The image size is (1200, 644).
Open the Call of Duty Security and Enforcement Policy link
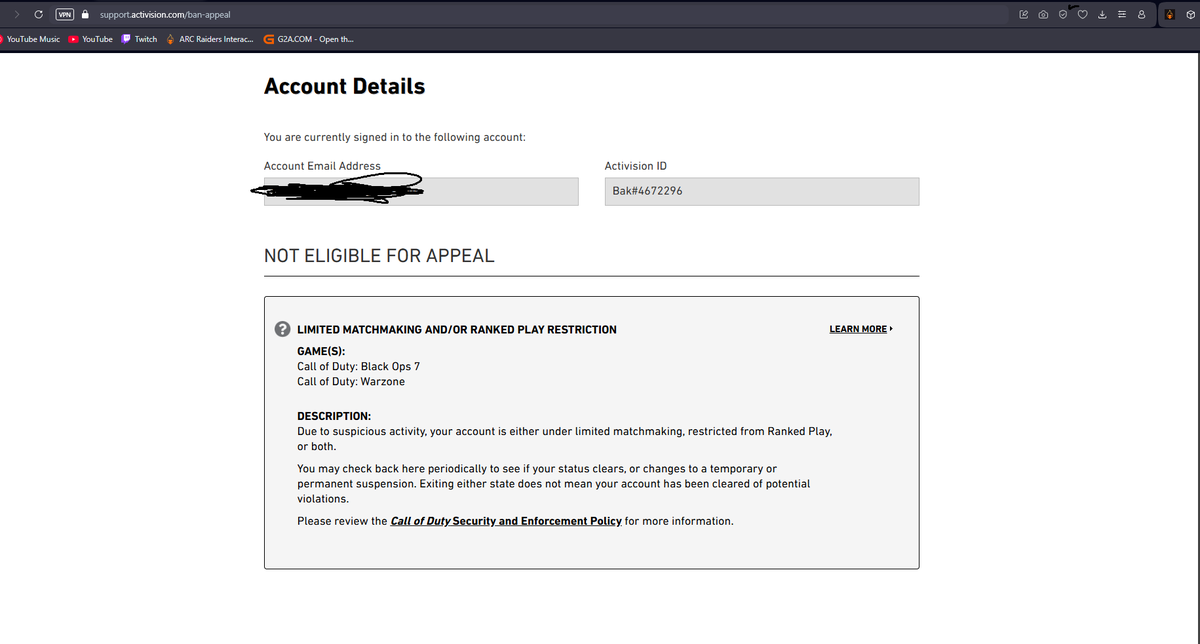click(506, 521)
